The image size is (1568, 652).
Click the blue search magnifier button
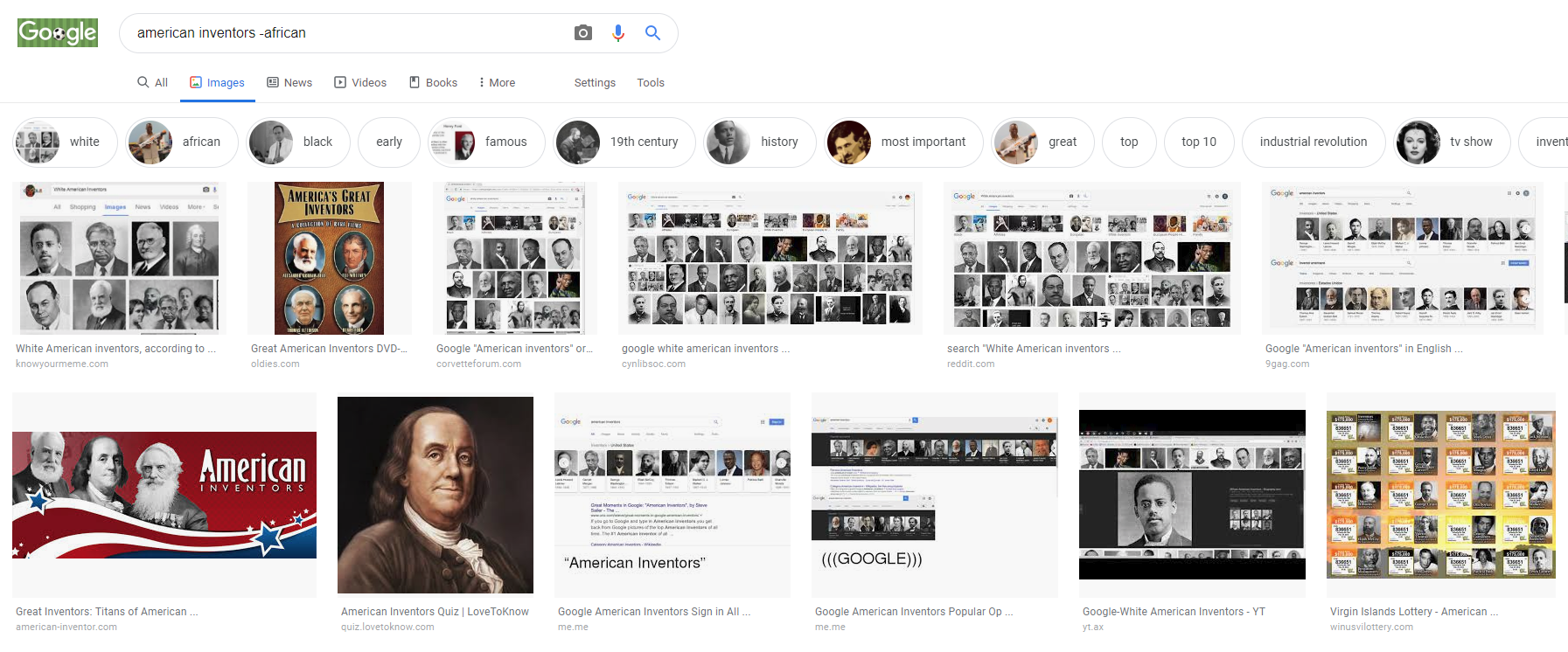[x=652, y=33]
